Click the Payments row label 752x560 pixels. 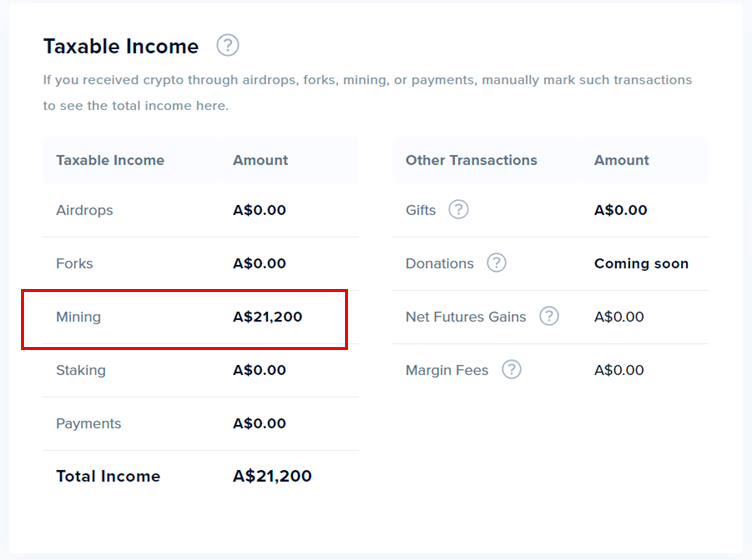pos(88,424)
